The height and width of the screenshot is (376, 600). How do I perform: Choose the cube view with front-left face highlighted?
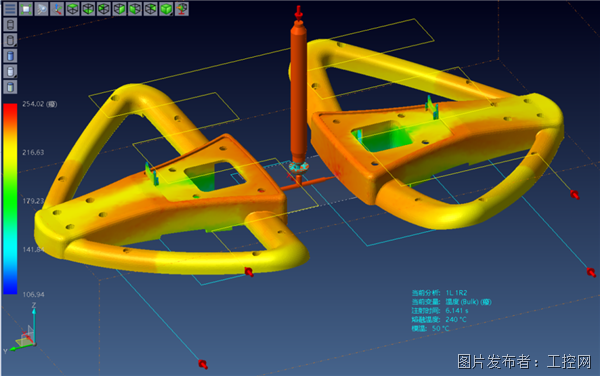click(135, 9)
